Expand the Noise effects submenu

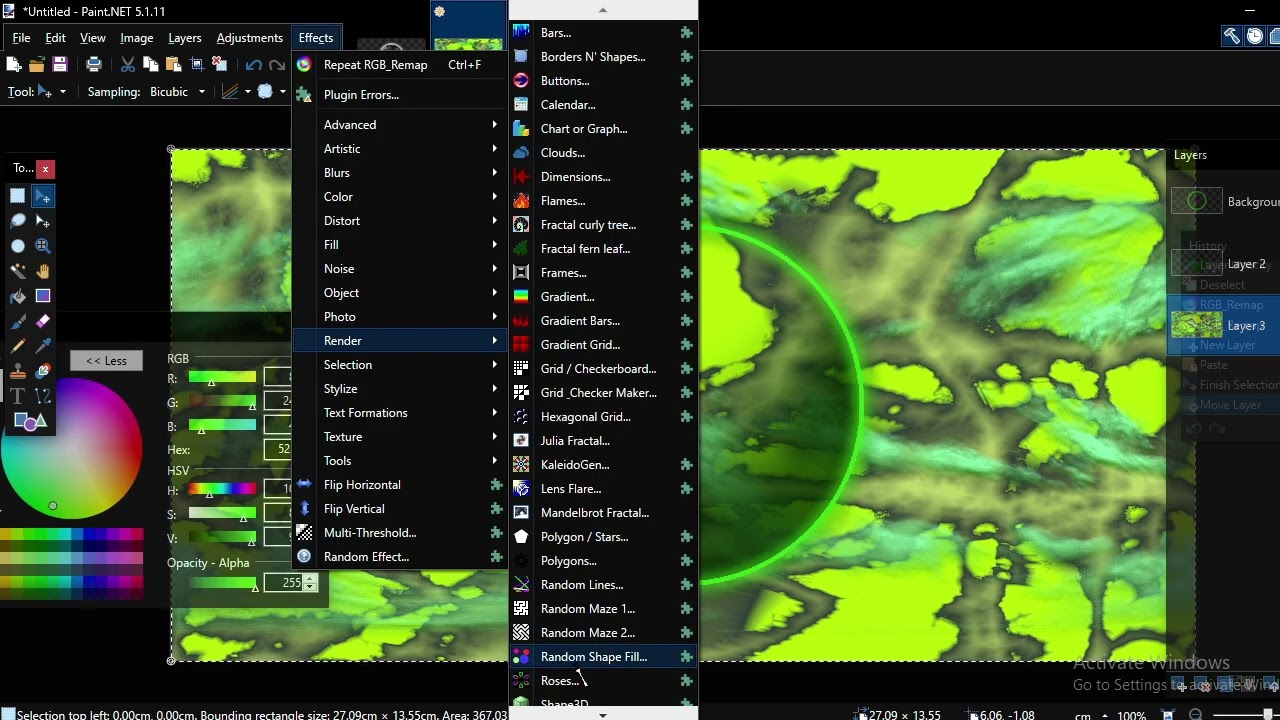401,269
